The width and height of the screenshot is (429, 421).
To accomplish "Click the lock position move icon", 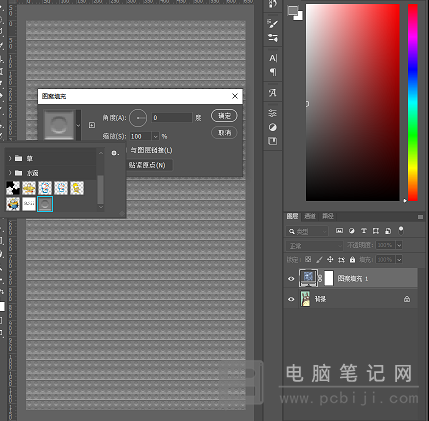I will tap(330, 259).
